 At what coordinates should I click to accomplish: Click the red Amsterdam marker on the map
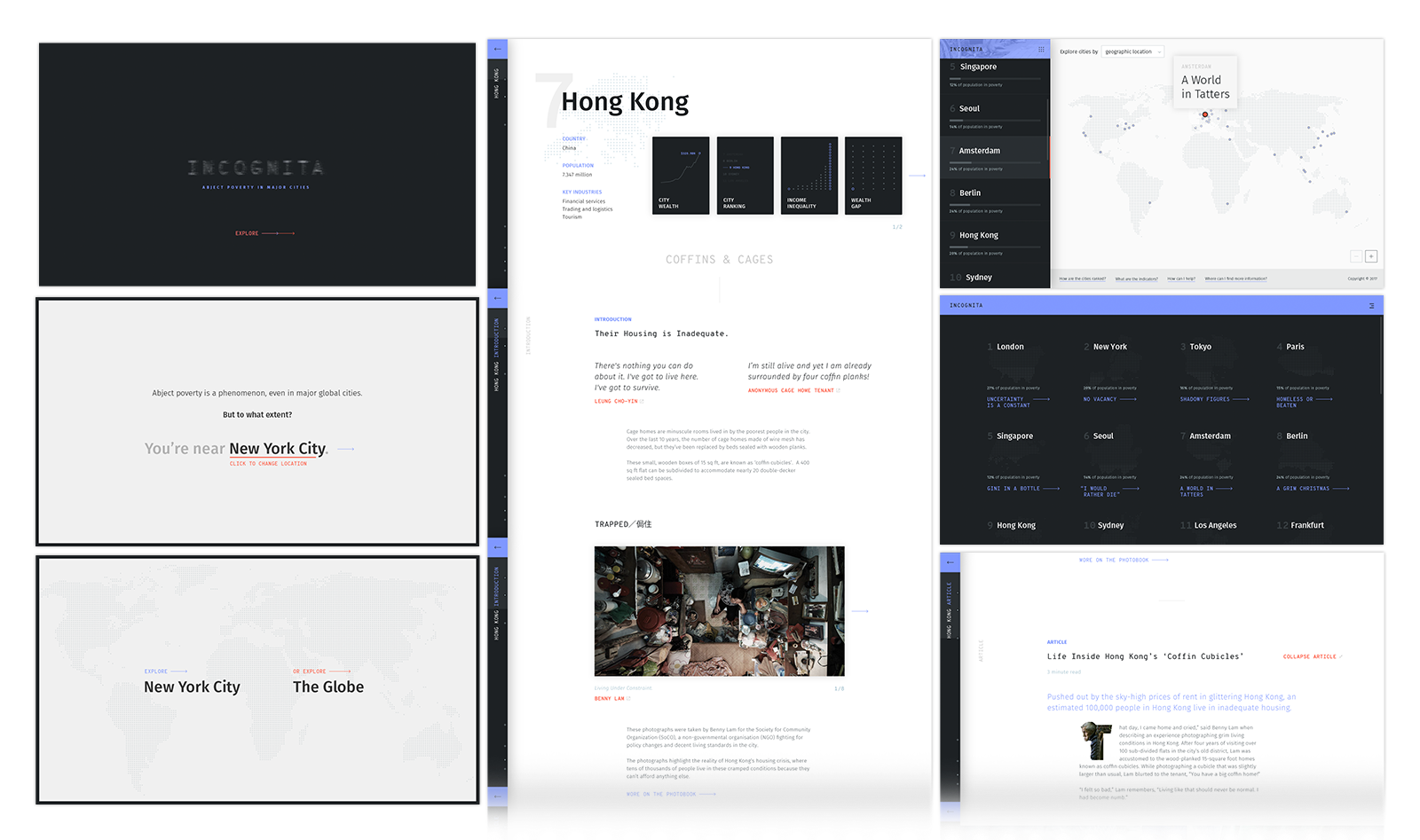click(1204, 114)
